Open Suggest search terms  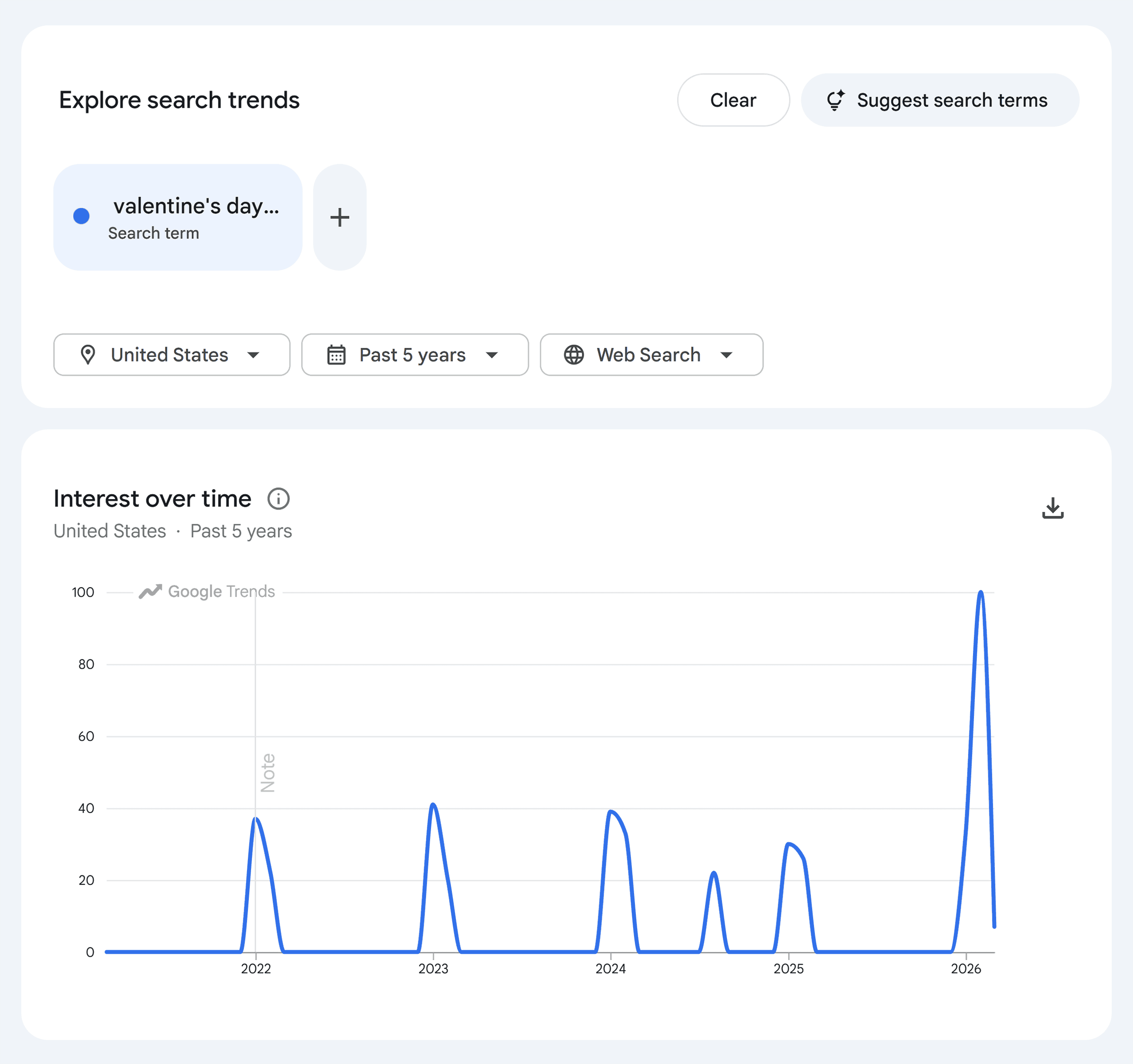pos(939,100)
